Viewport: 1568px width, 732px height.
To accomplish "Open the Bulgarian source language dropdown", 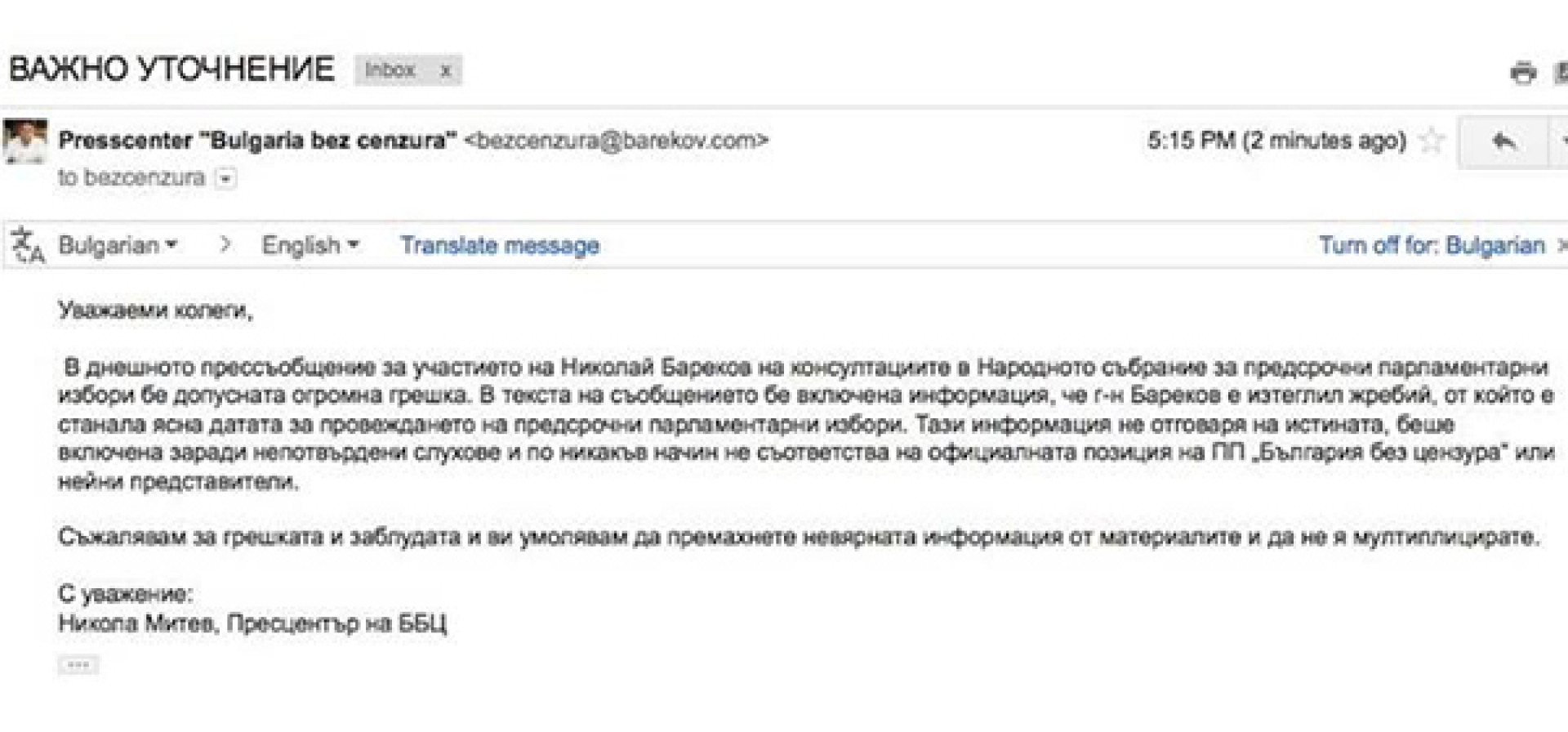I will point(118,245).
